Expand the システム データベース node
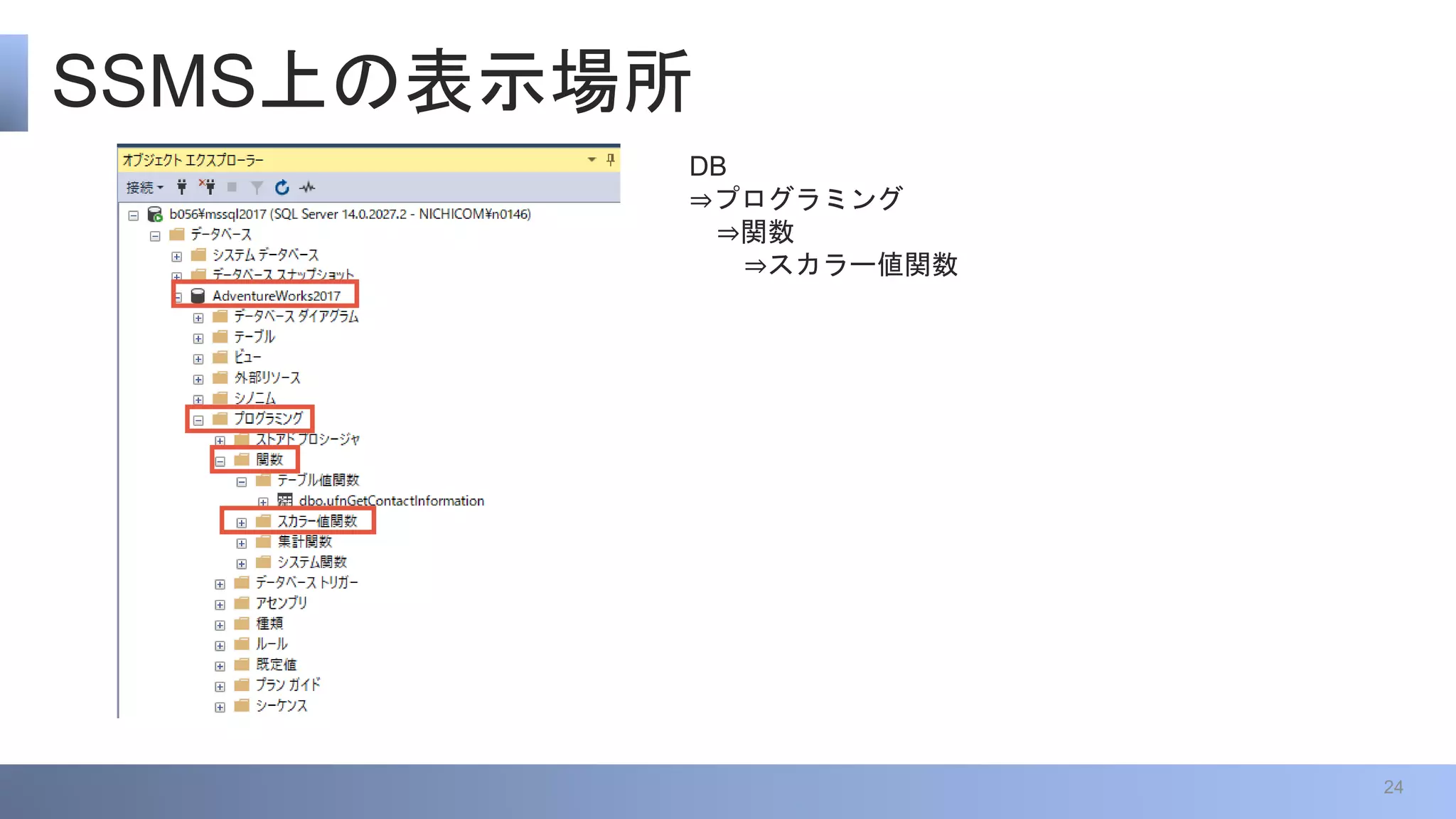The width and height of the screenshot is (1456, 819). point(176,257)
